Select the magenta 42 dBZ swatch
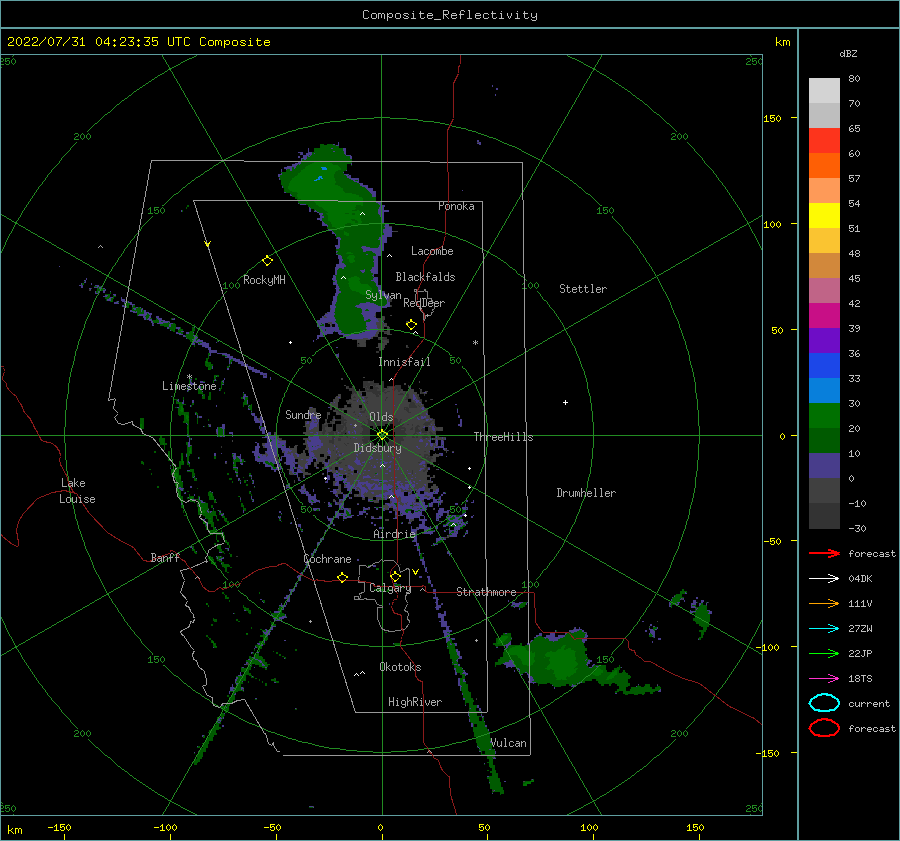Screen dimensions: 900x841 (824, 315)
